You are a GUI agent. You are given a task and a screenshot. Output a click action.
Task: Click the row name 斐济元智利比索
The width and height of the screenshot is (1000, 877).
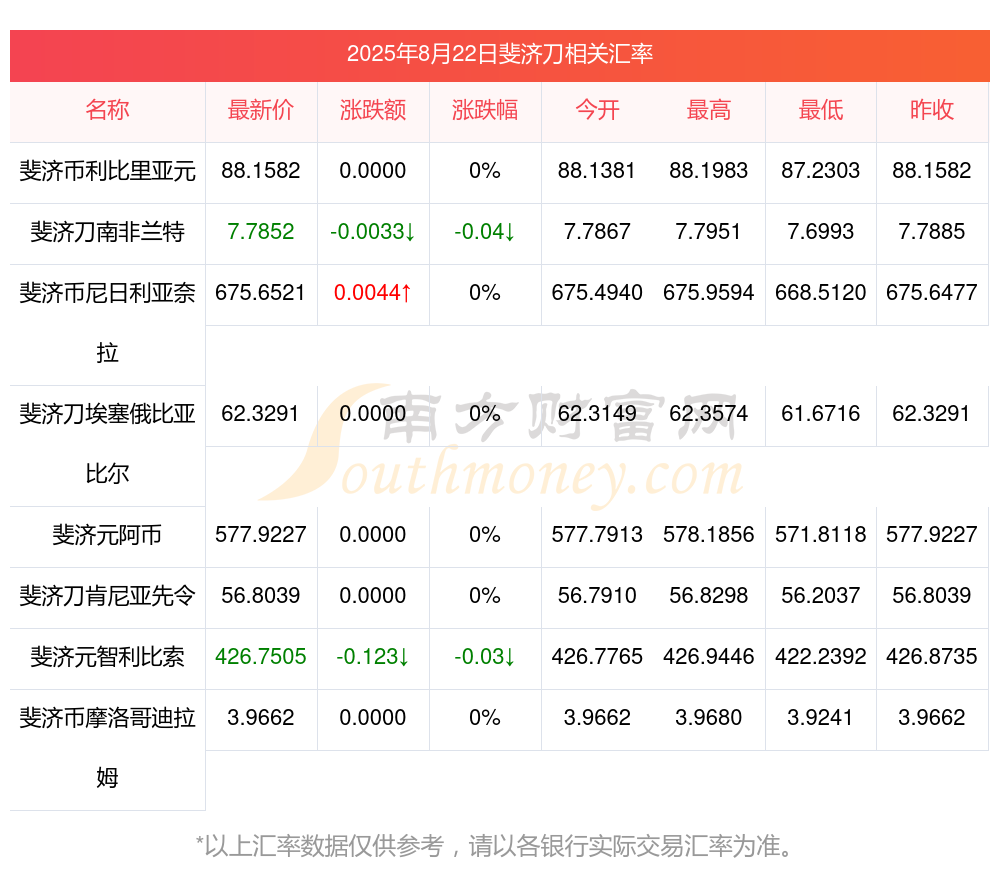pos(107,656)
